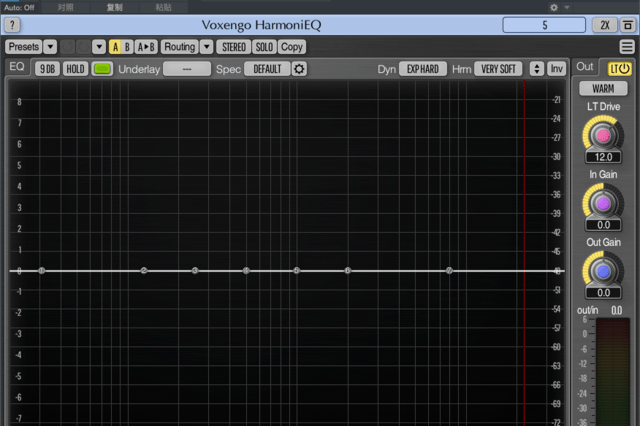
Task: Toggle SOLO button
Action: coord(264,47)
